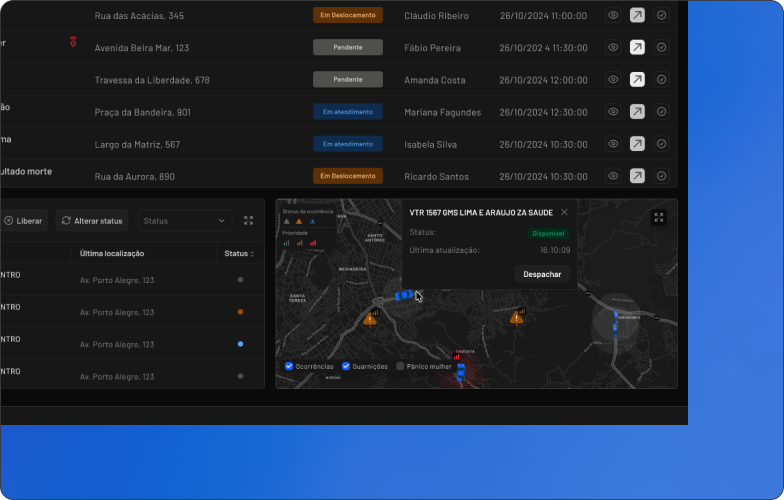Click Pendente badge for Travessa da Liberdade
The width and height of the screenshot is (784, 500).
click(x=348, y=80)
